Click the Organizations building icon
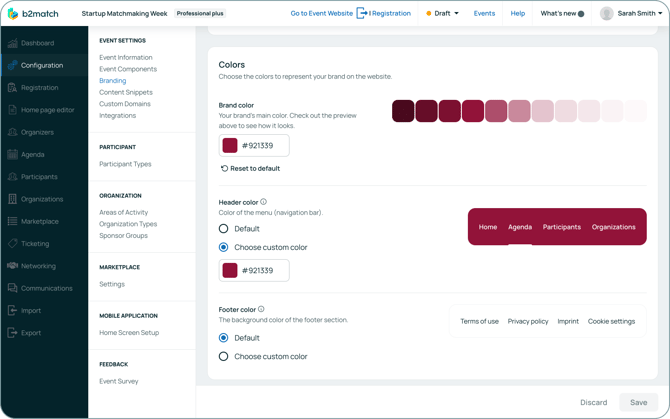Image resolution: width=670 pixels, height=419 pixels. click(x=12, y=199)
